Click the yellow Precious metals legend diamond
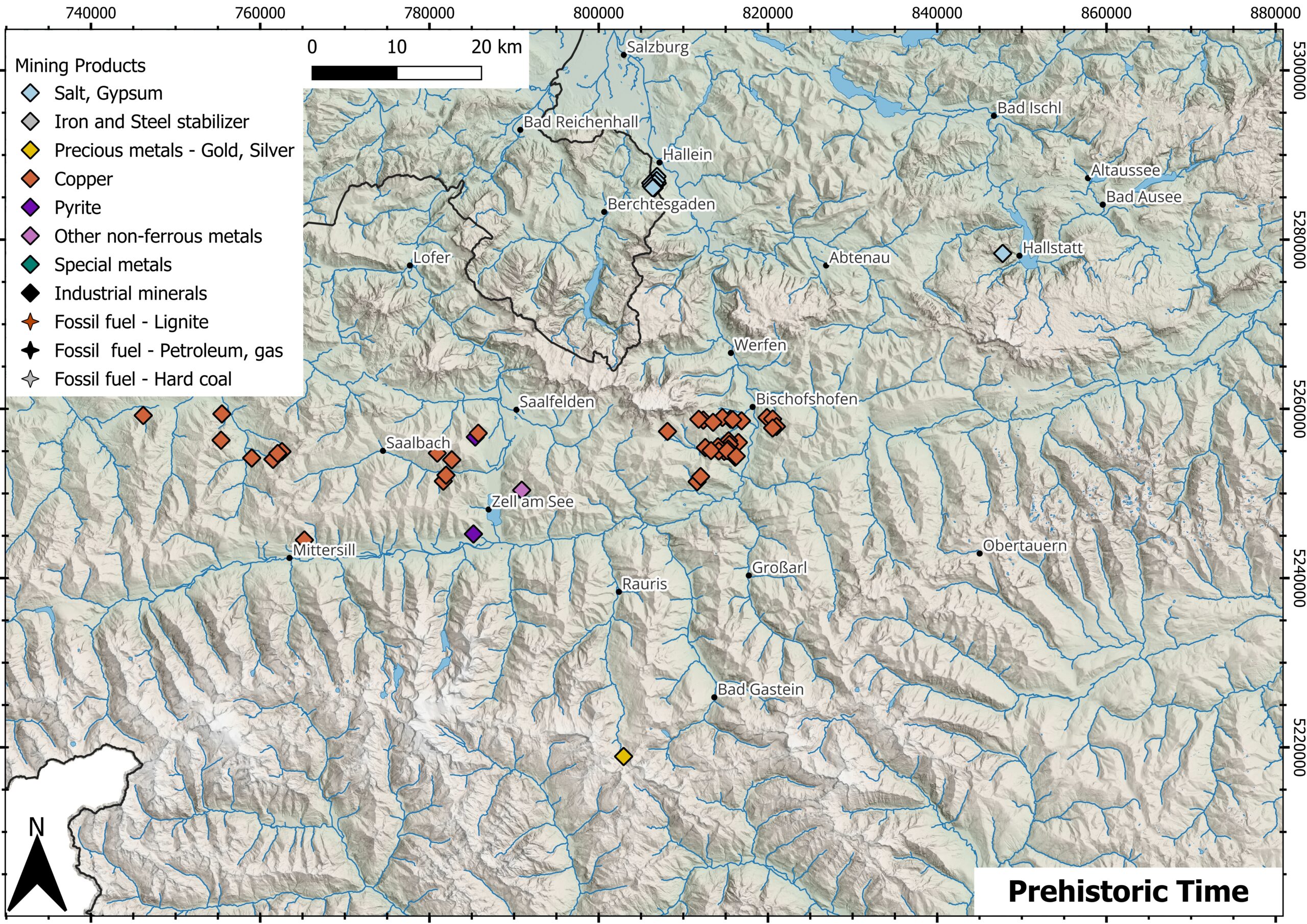Viewport: 1307px width, 924px height. [30, 150]
